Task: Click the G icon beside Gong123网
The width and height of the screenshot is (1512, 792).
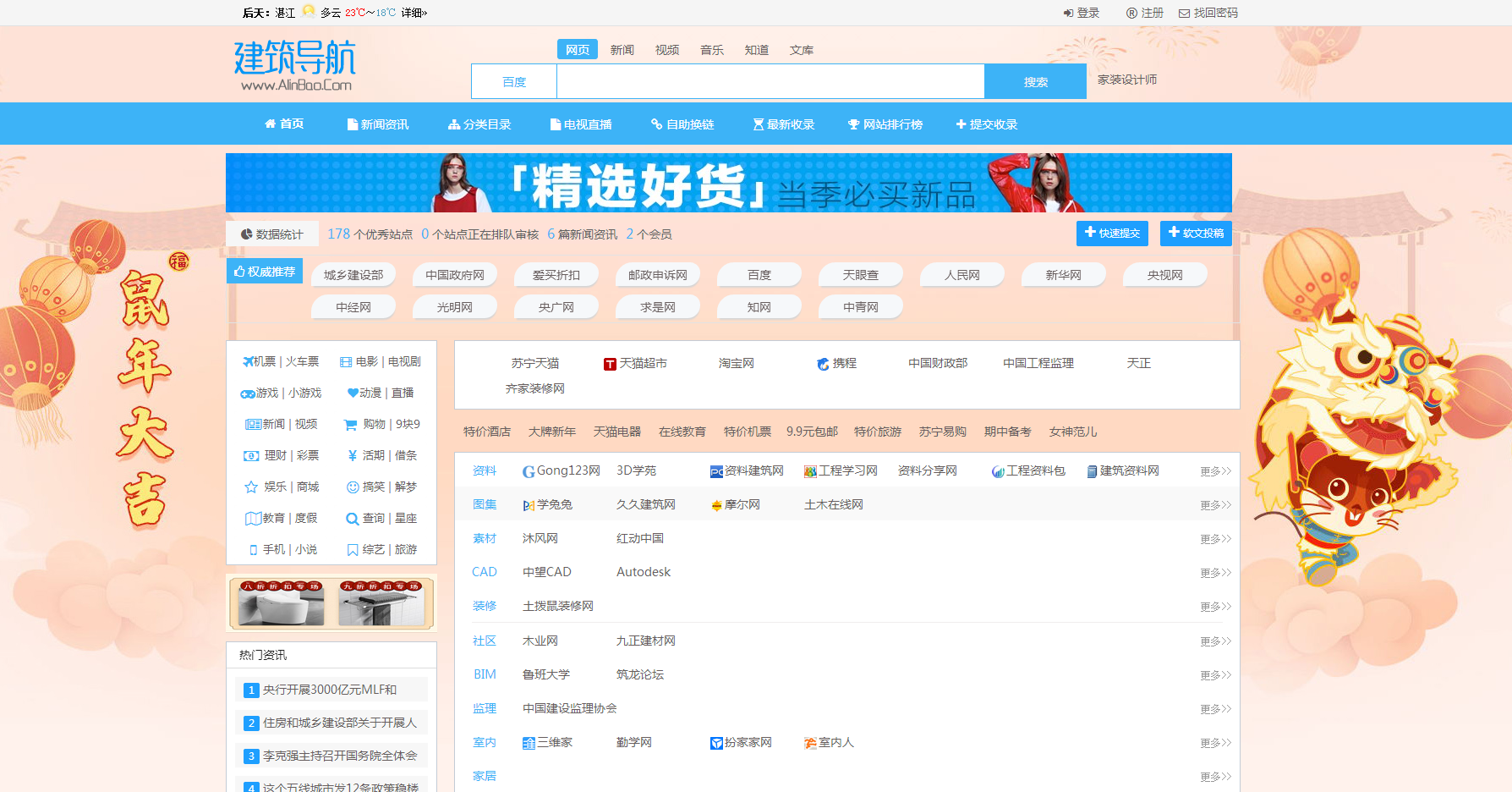Action: tap(529, 472)
